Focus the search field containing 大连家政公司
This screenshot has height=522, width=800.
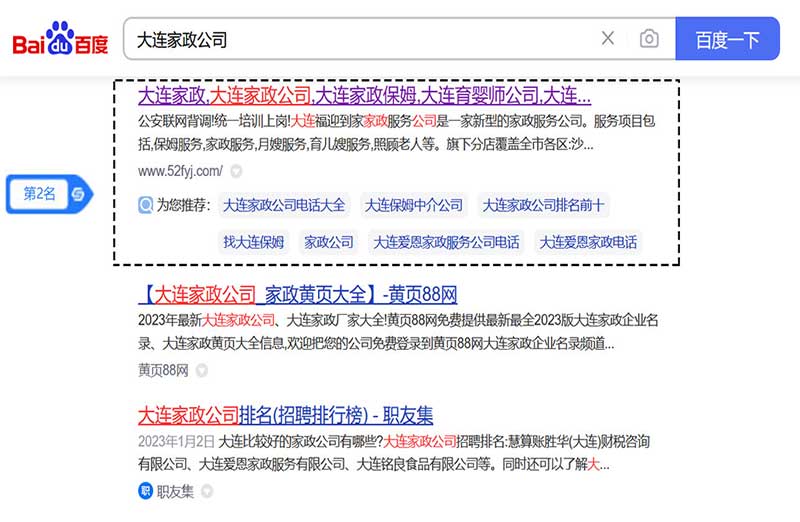(x=360, y=40)
